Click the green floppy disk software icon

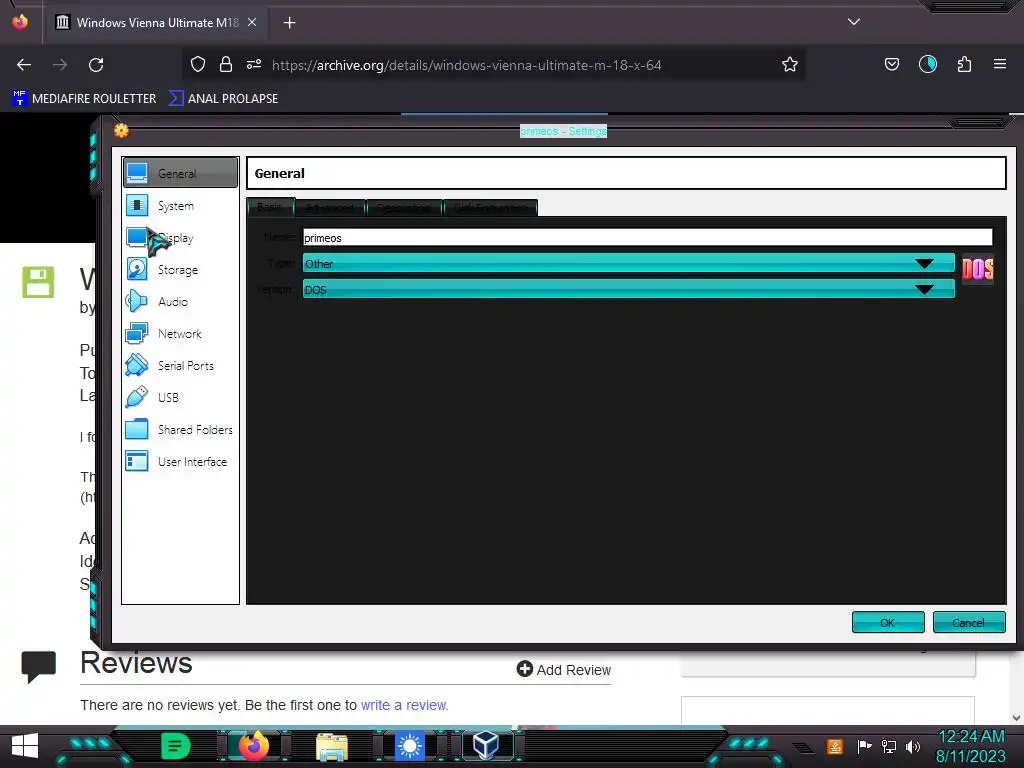coord(38,282)
